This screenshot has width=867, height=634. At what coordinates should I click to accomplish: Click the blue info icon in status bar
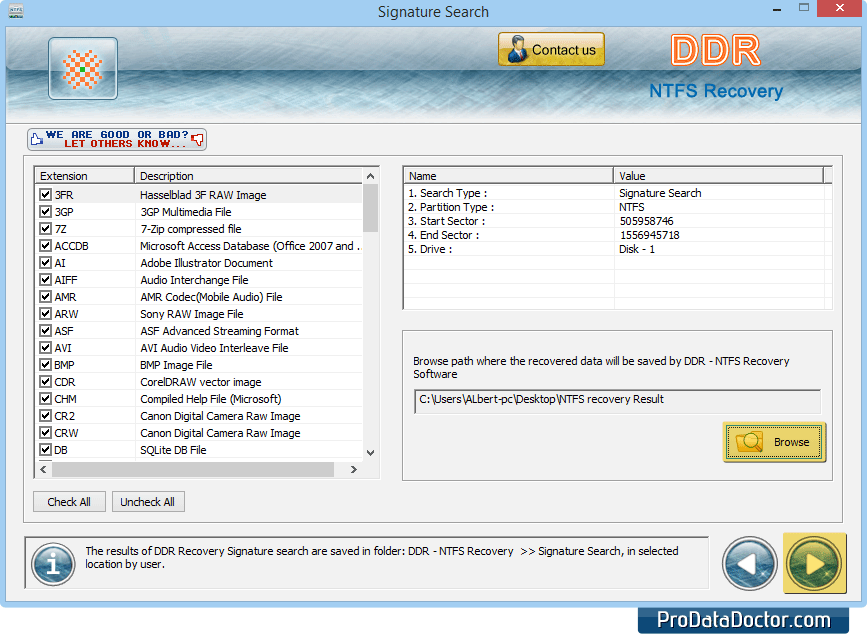[53, 564]
